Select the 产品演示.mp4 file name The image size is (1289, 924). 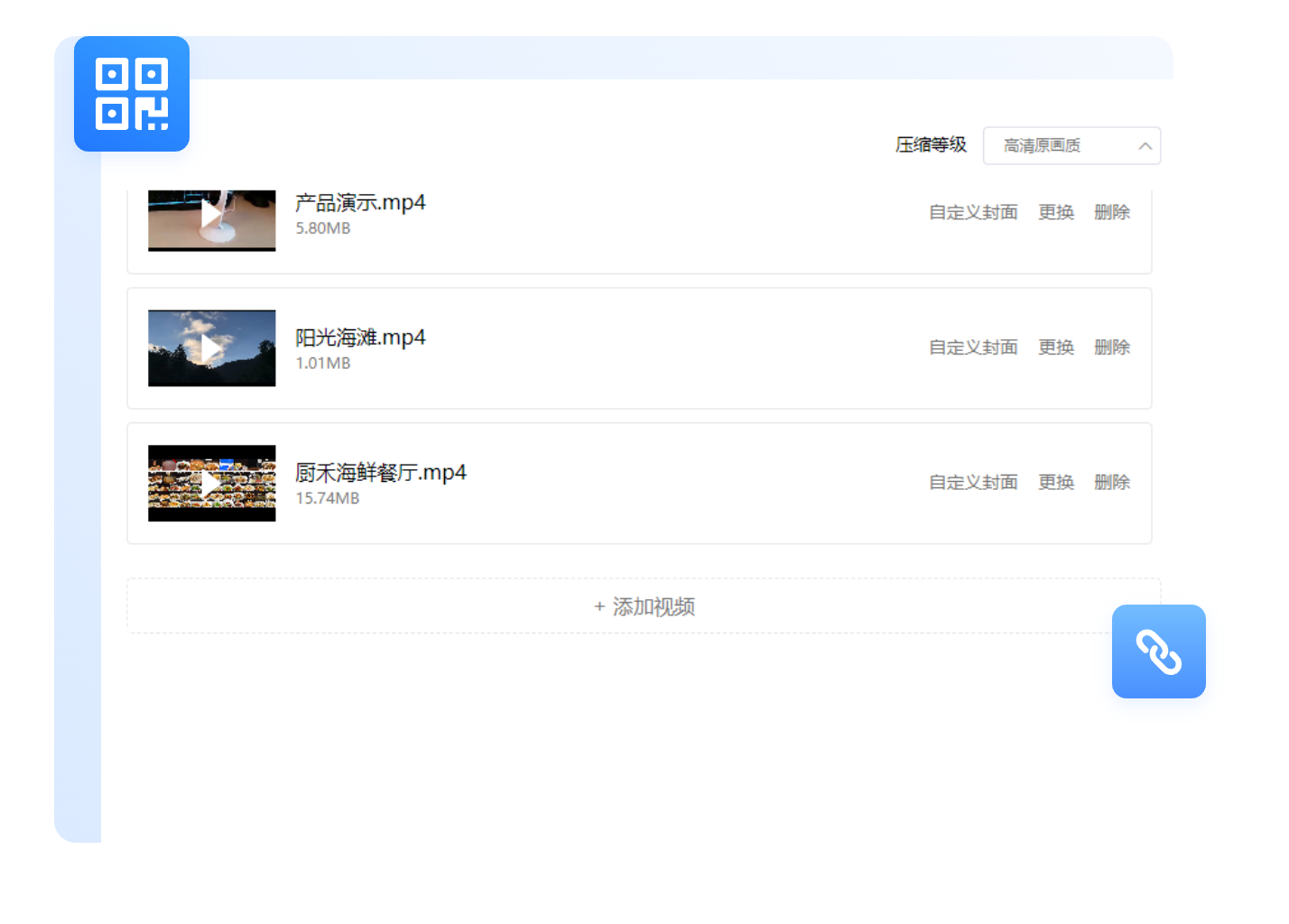[x=360, y=202]
